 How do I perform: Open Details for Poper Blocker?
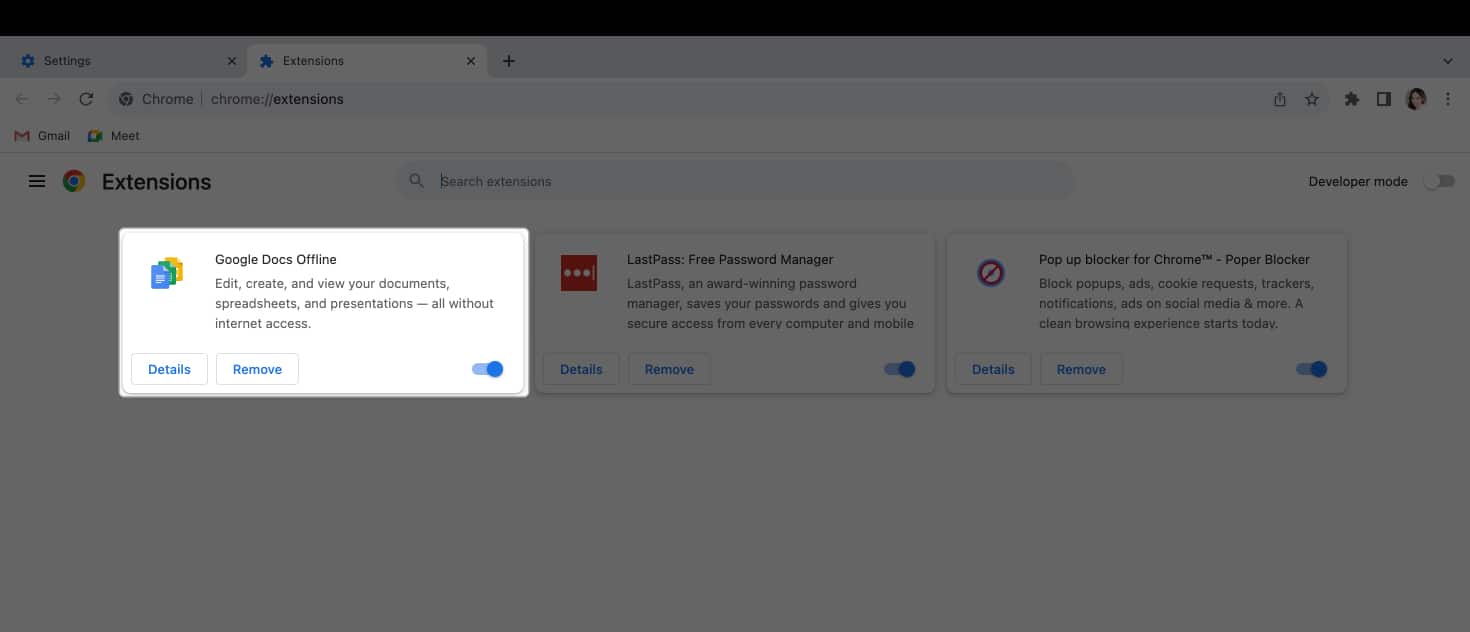[x=993, y=369]
